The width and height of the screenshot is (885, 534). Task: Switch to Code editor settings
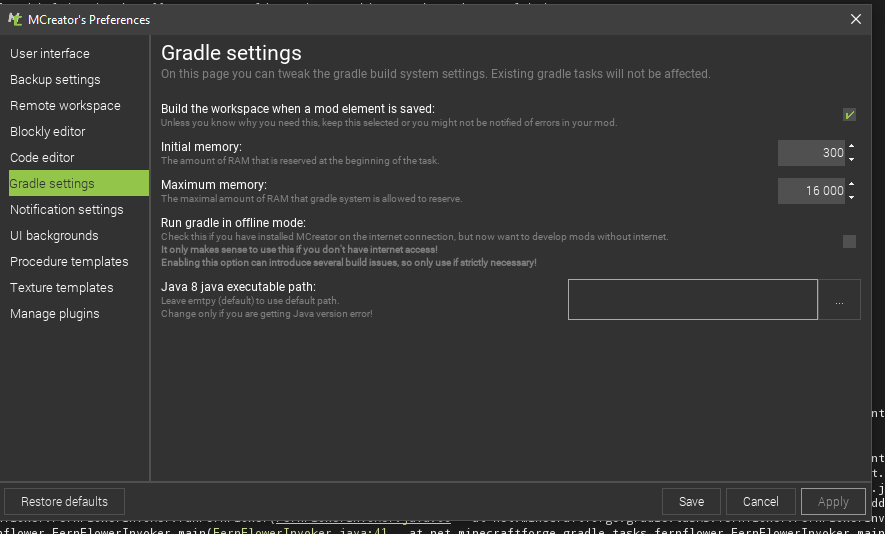click(x=42, y=157)
